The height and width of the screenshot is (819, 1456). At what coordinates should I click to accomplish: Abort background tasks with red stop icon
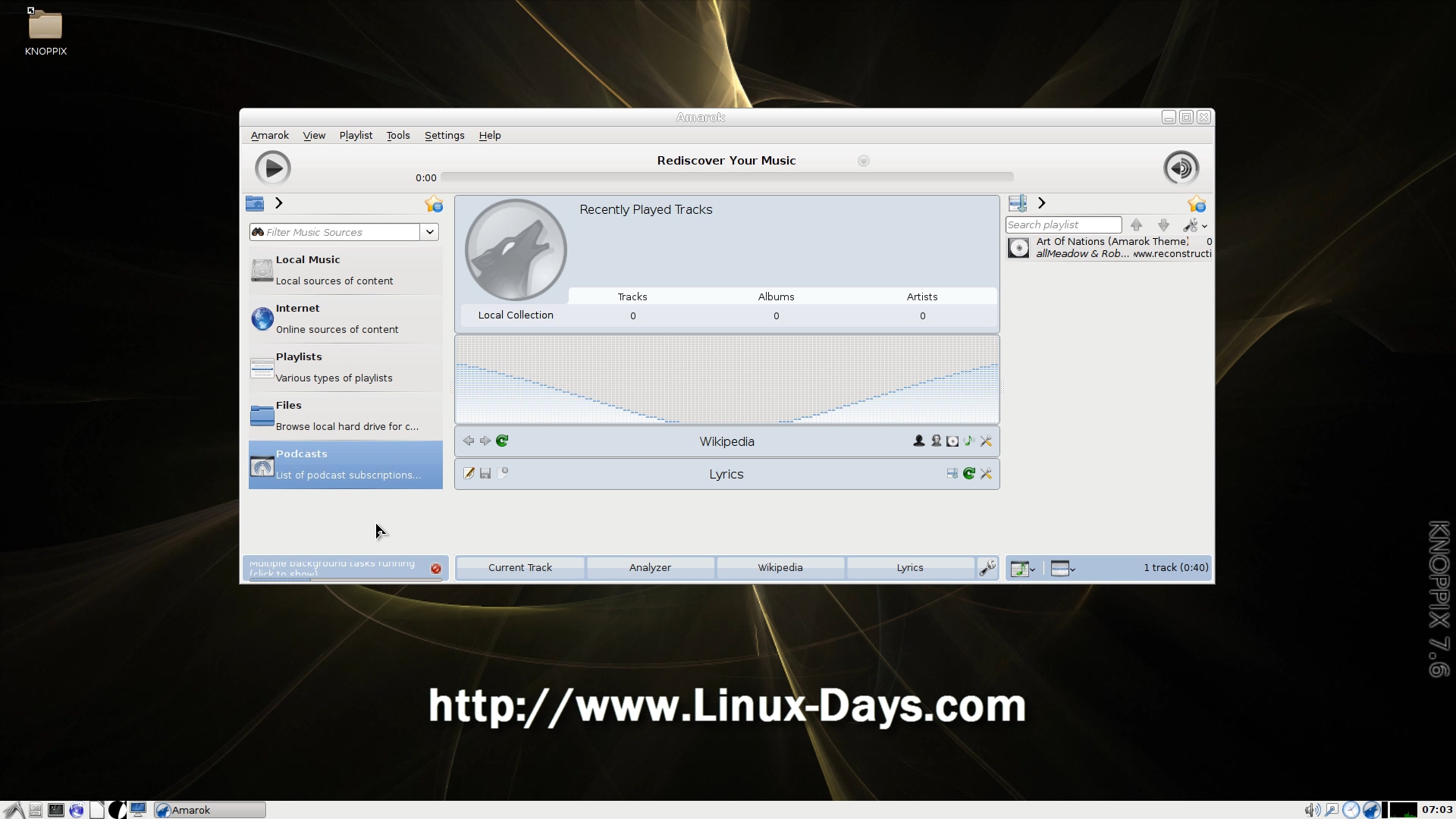click(x=436, y=568)
